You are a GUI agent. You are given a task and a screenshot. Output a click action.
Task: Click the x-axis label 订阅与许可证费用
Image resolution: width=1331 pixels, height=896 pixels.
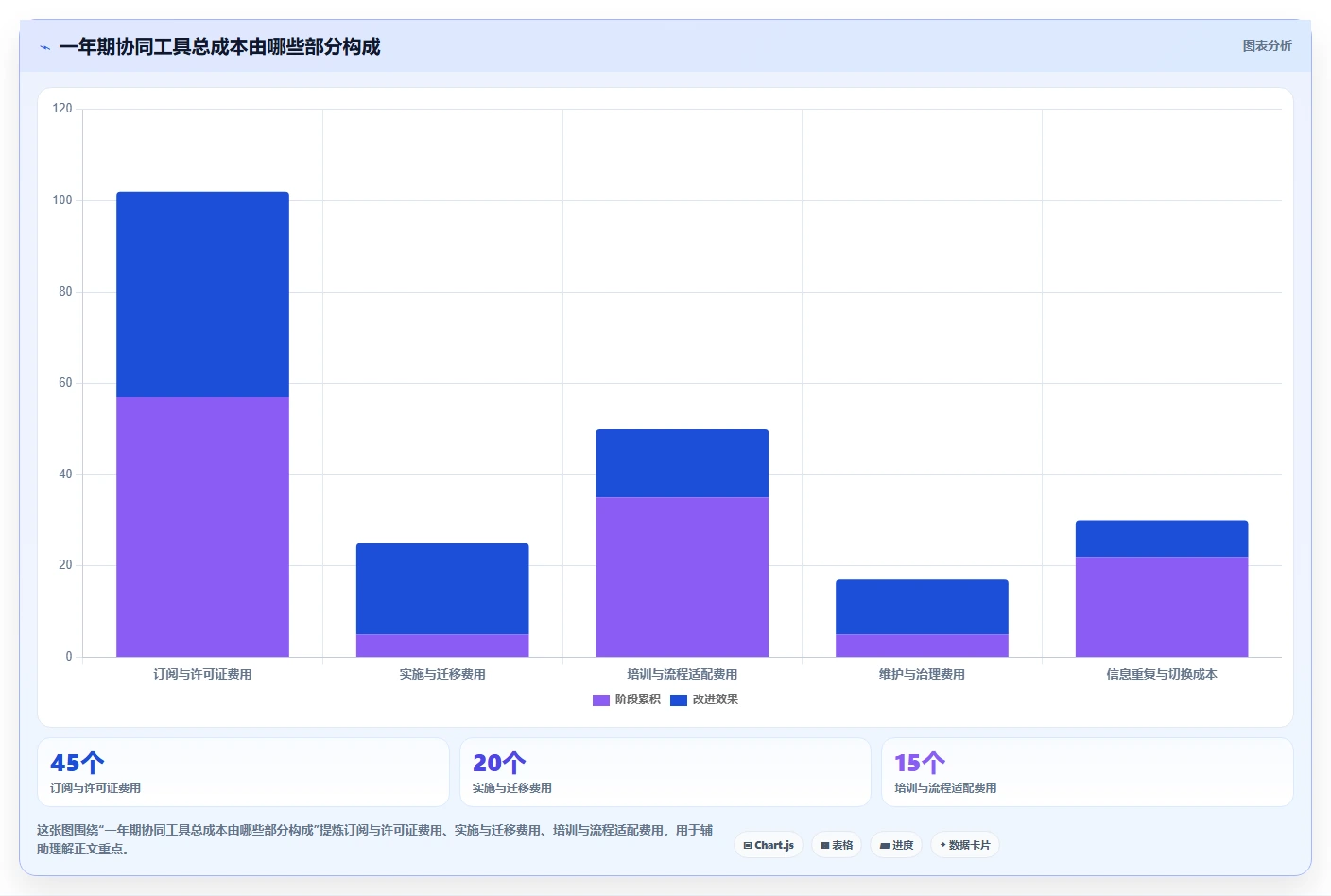pos(203,674)
